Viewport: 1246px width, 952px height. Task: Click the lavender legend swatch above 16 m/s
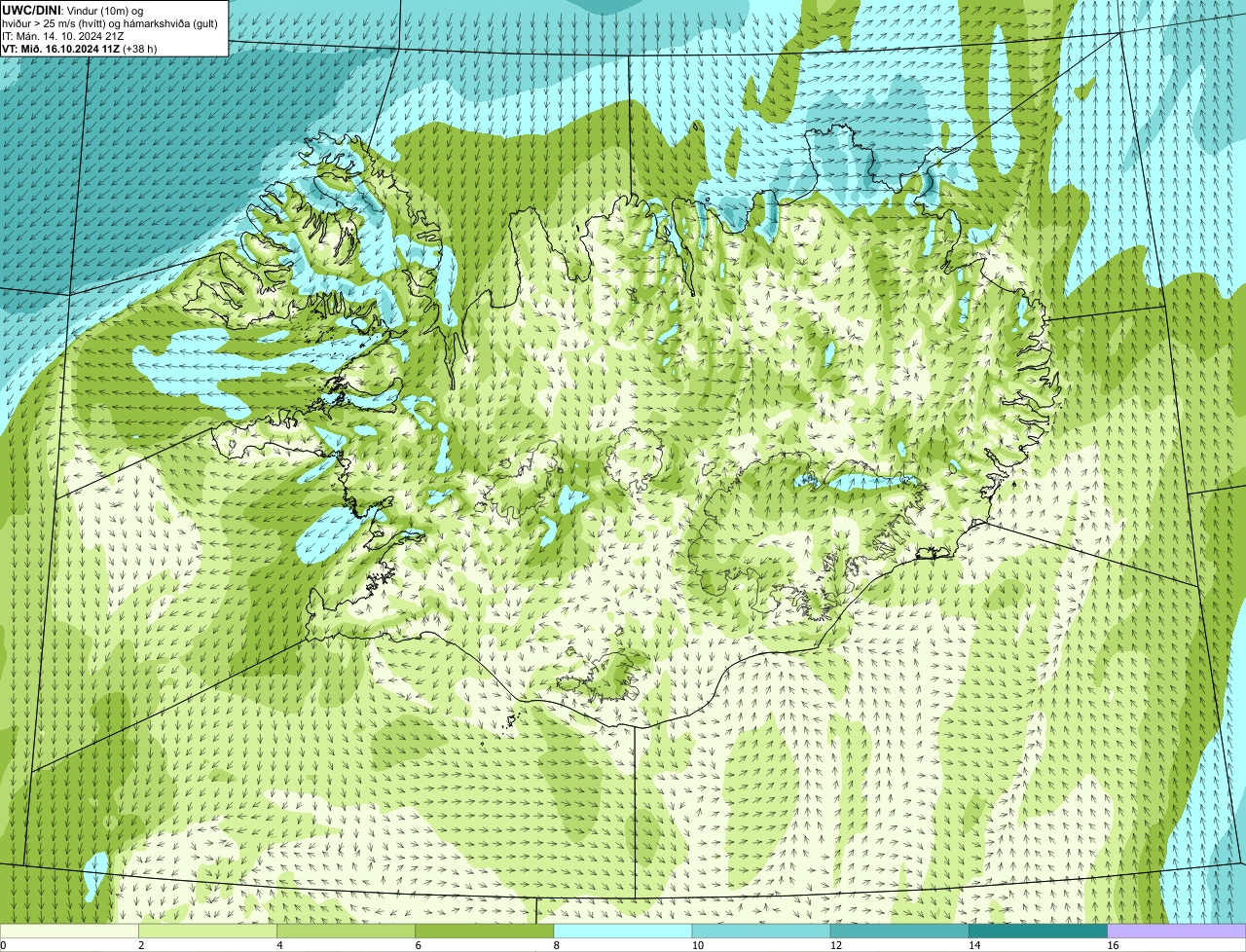[x=1177, y=931]
